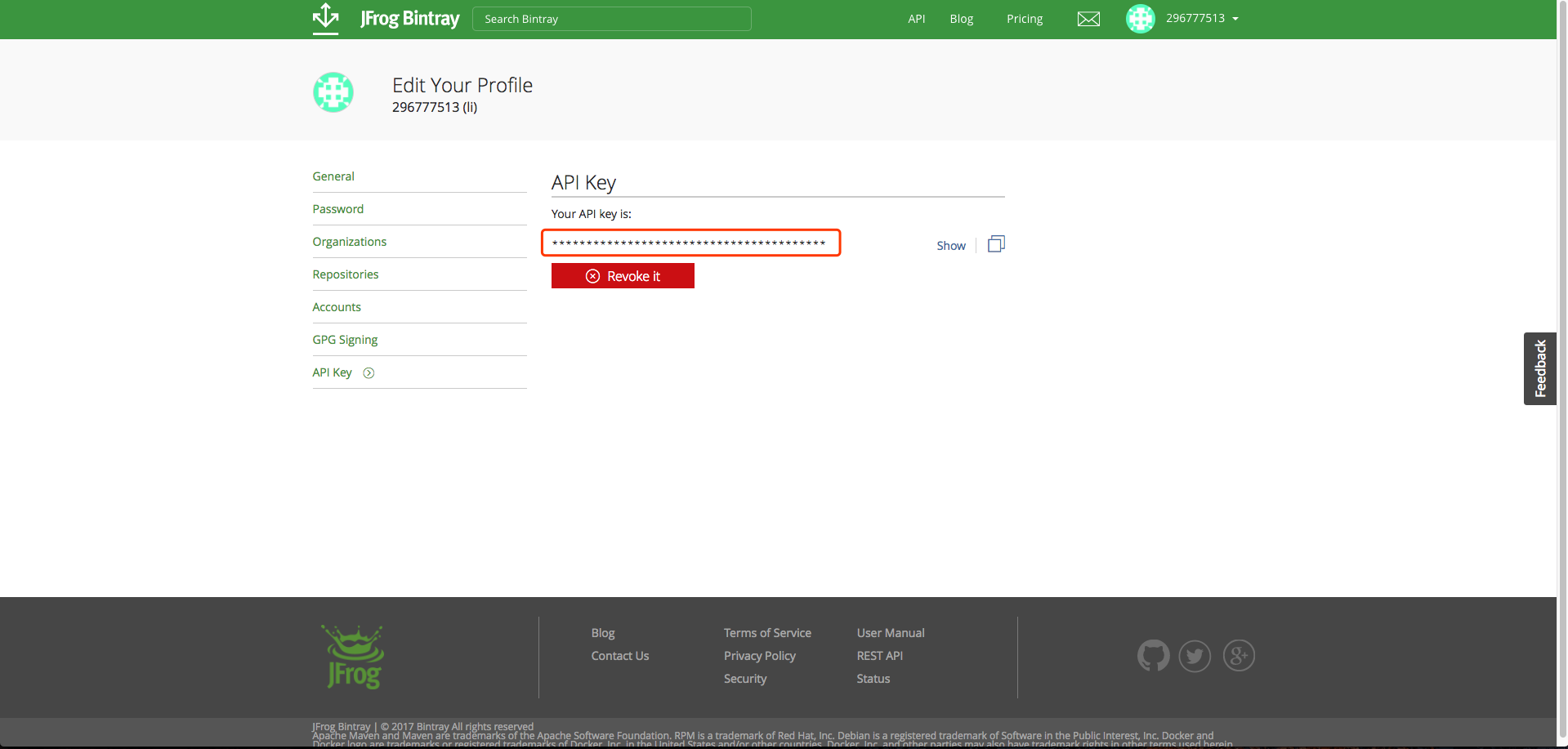Open the mail envelope icon in header
The image size is (1568, 749).
pyautogui.click(x=1088, y=19)
